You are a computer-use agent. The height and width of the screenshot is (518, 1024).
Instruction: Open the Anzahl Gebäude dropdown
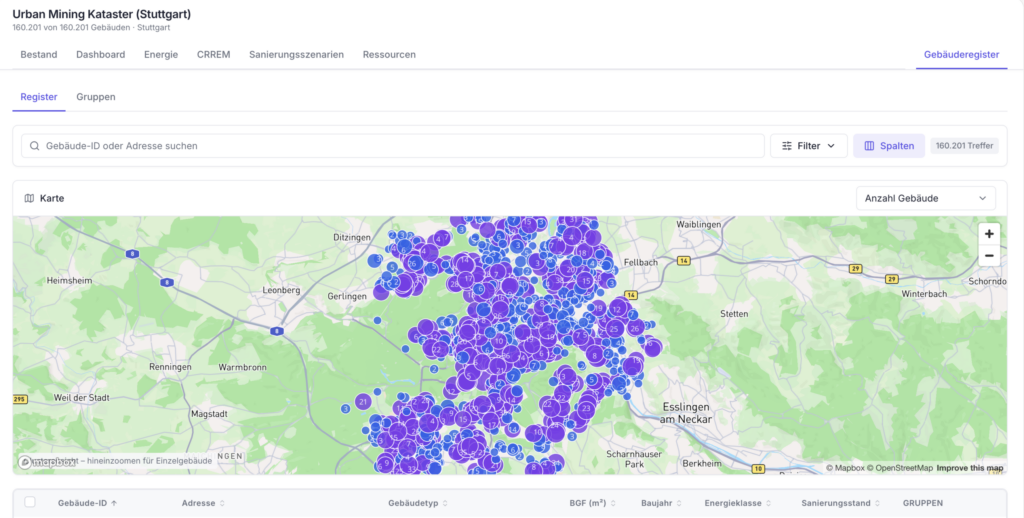coord(925,198)
